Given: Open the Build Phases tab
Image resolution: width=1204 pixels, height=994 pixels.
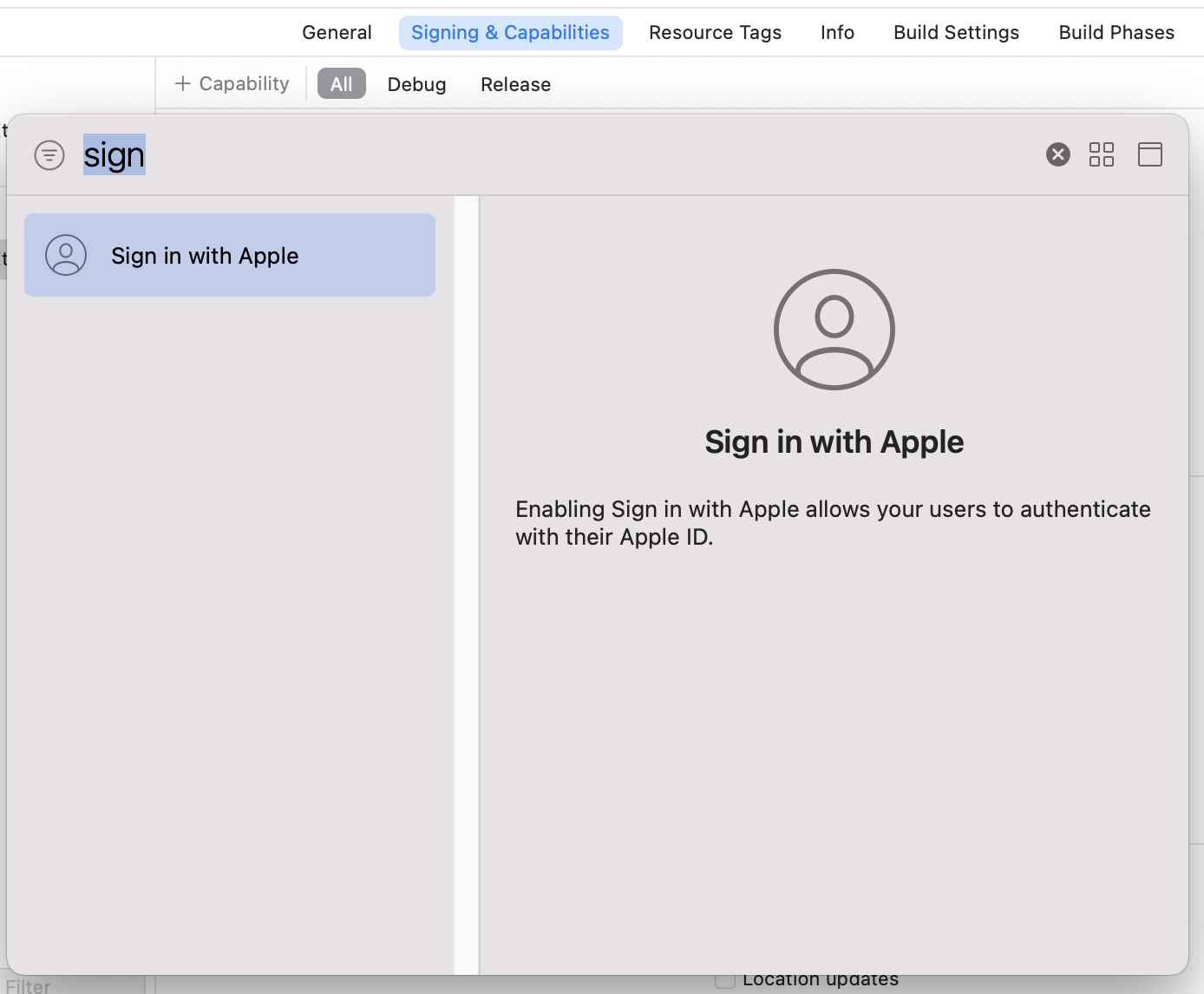Looking at the screenshot, I should pos(1116,33).
